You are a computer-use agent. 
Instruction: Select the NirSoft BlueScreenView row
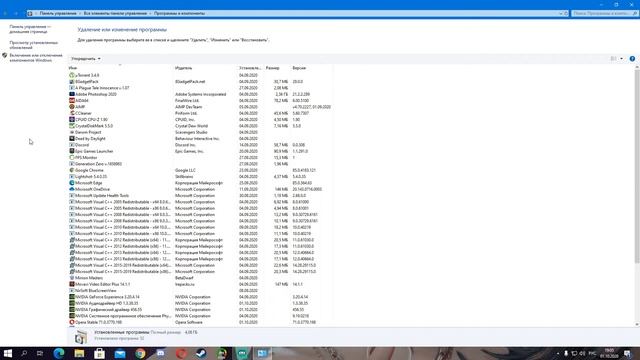click(200, 291)
